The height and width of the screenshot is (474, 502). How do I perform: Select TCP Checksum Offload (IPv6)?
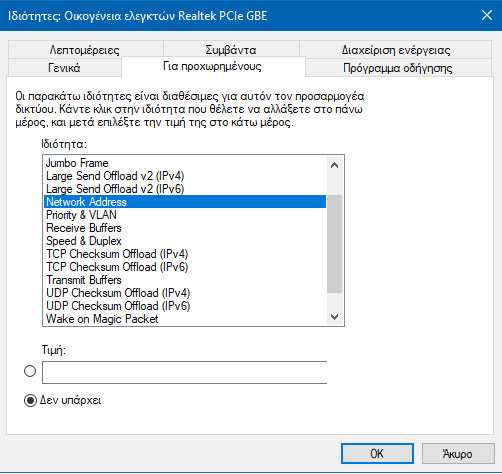point(185,267)
